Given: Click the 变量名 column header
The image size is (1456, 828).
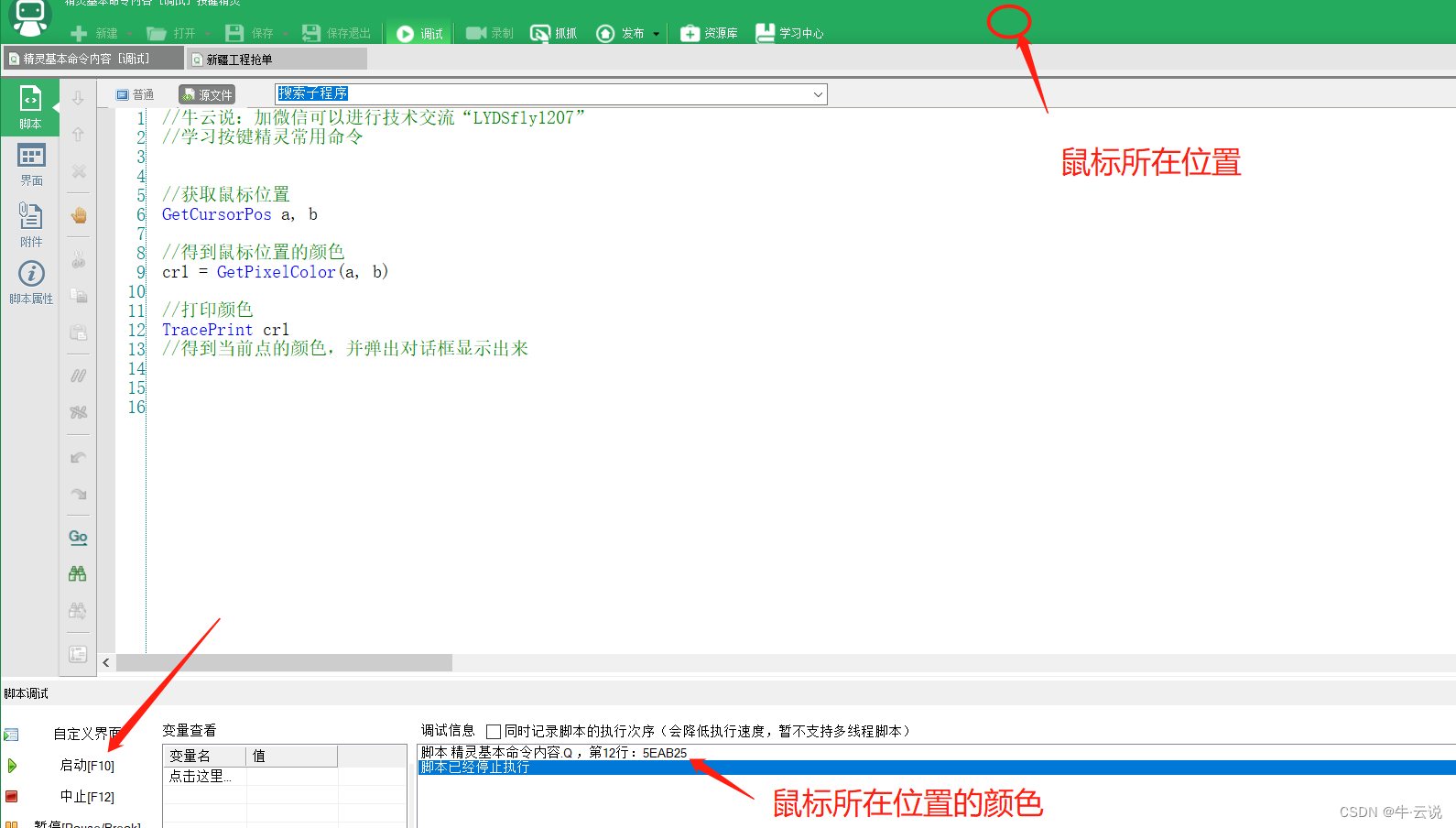Looking at the screenshot, I should point(205,756).
